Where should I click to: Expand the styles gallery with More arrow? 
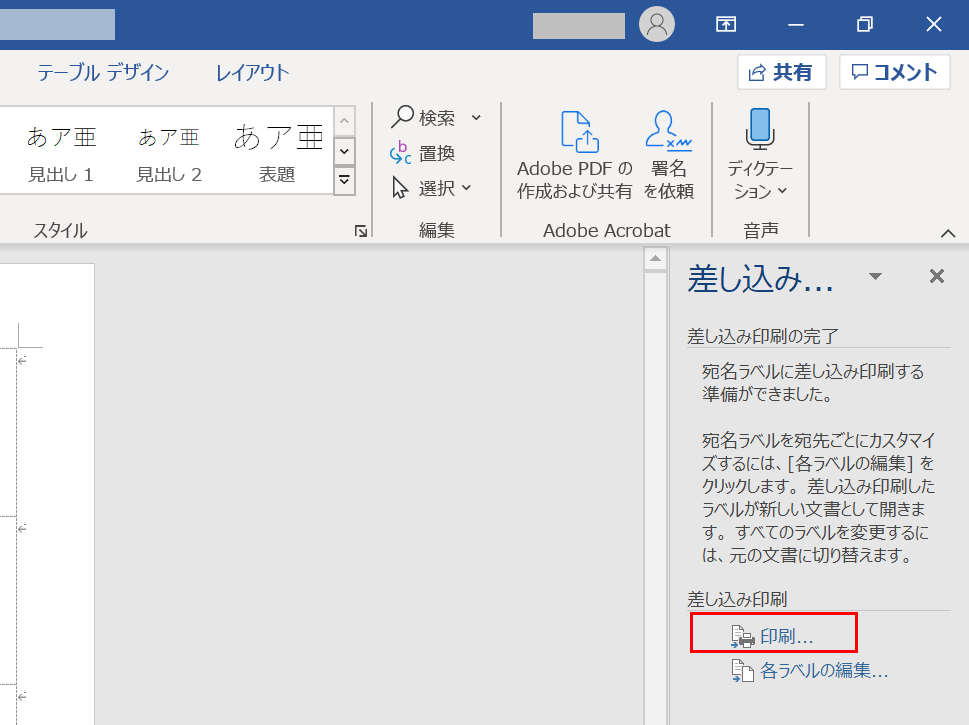pos(344,180)
